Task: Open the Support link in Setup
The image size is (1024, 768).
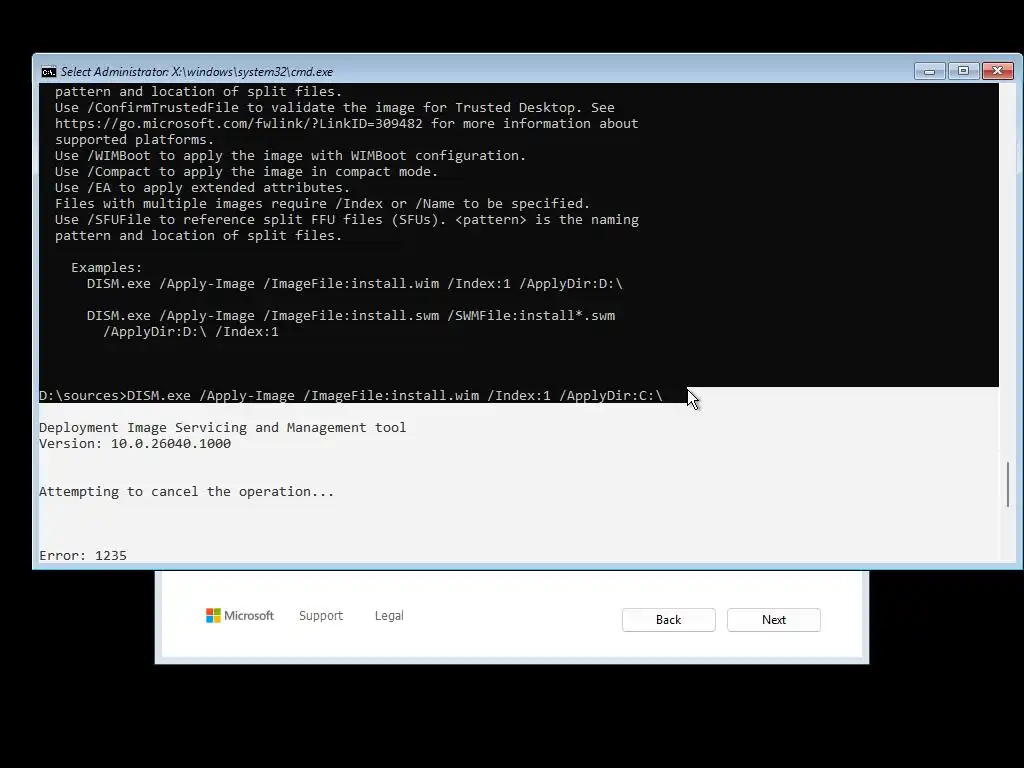Action: click(x=321, y=615)
